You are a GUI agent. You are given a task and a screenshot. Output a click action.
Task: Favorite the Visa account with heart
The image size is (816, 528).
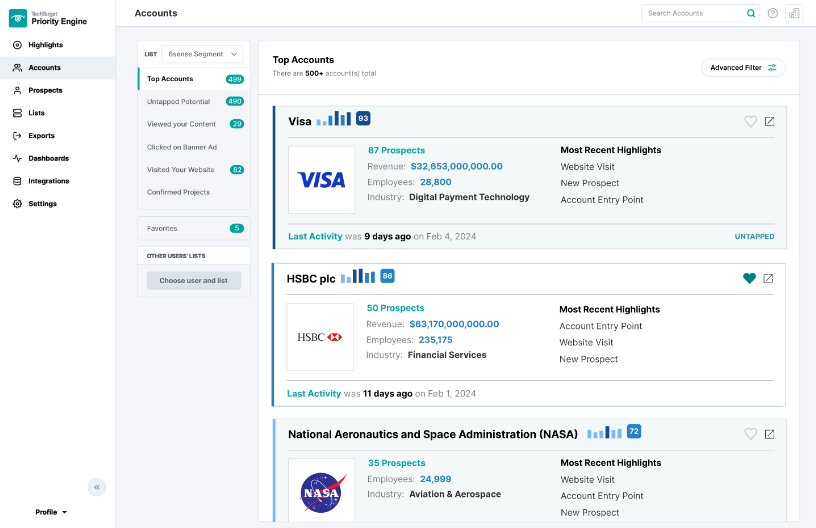[x=750, y=121]
